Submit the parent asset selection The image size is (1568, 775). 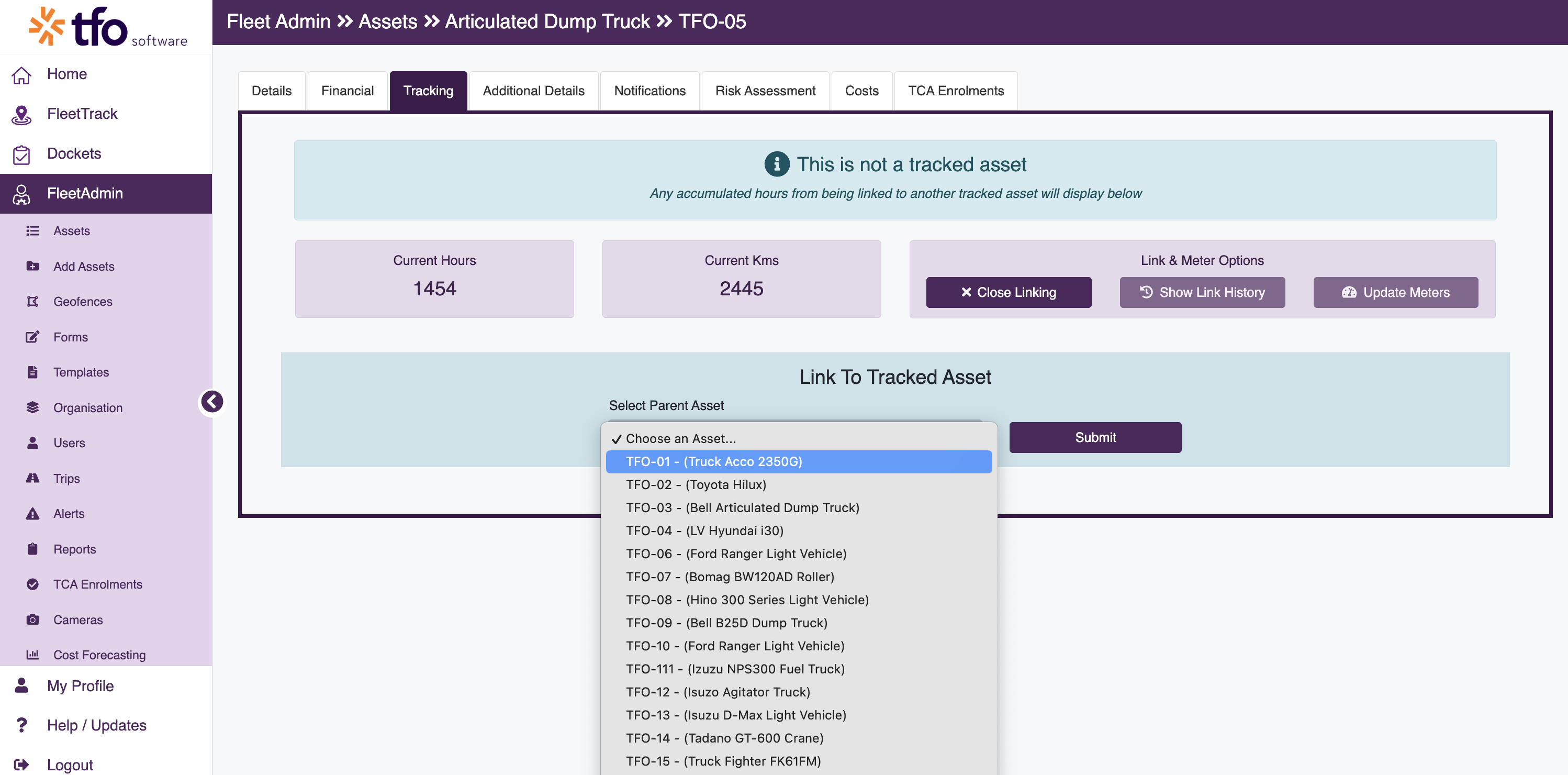point(1095,437)
